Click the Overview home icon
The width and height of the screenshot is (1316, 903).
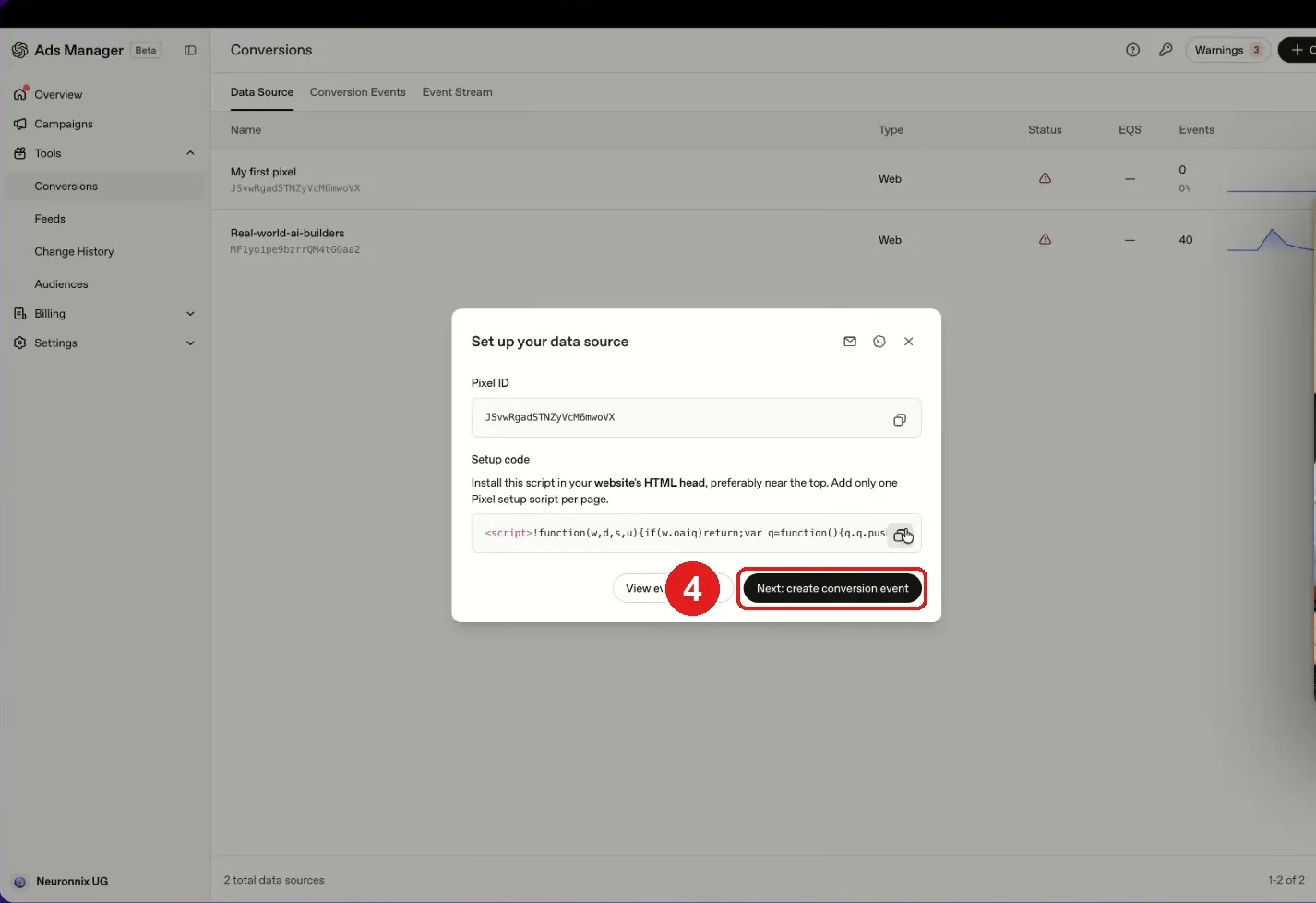[x=20, y=93]
